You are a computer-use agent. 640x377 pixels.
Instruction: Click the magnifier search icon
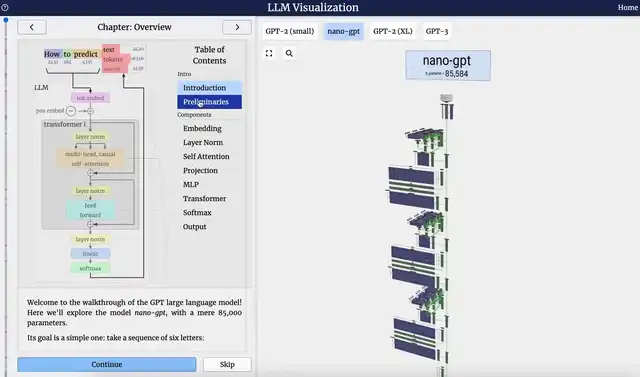point(289,53)
